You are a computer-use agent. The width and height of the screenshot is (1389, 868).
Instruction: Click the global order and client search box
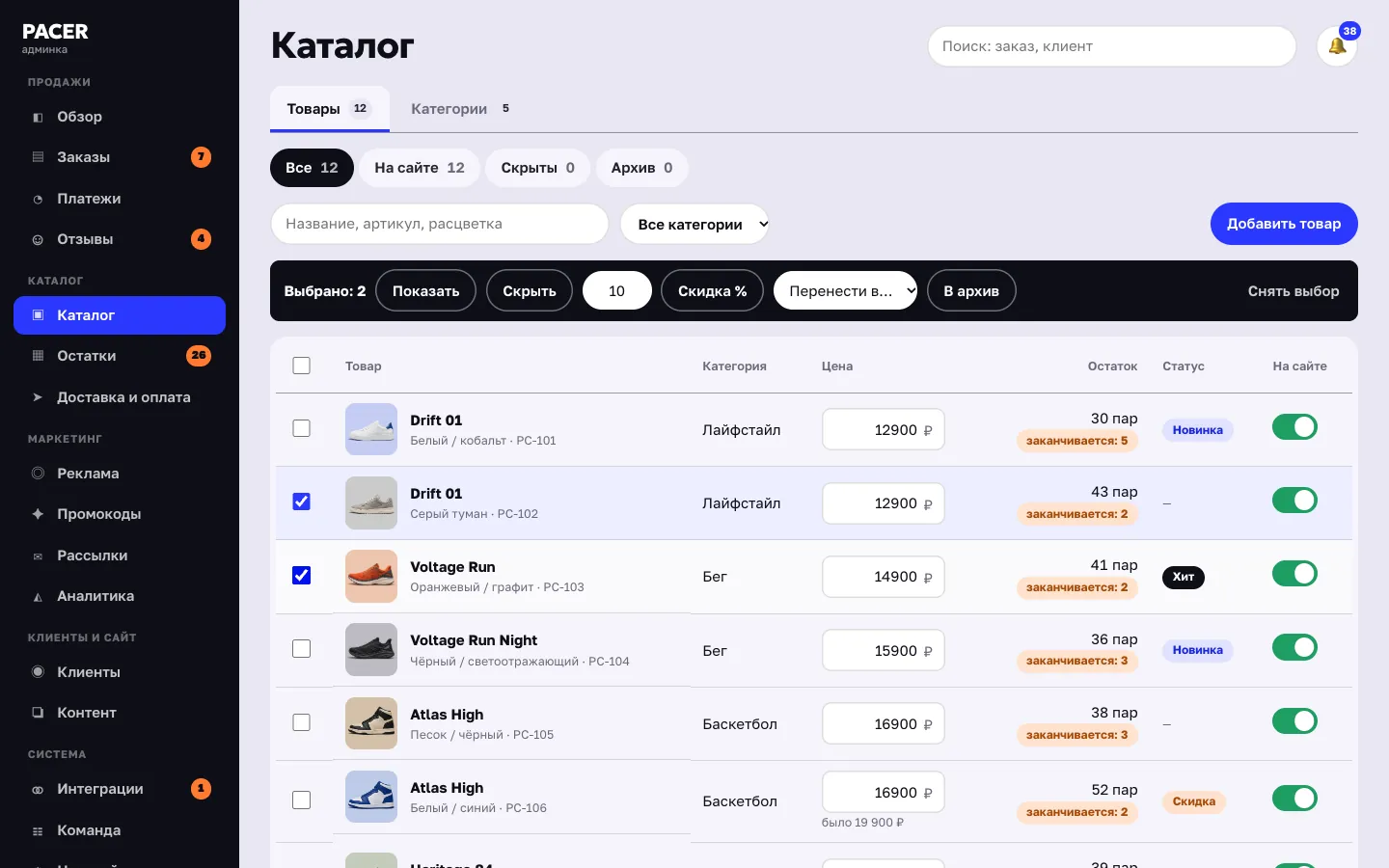1111,46
